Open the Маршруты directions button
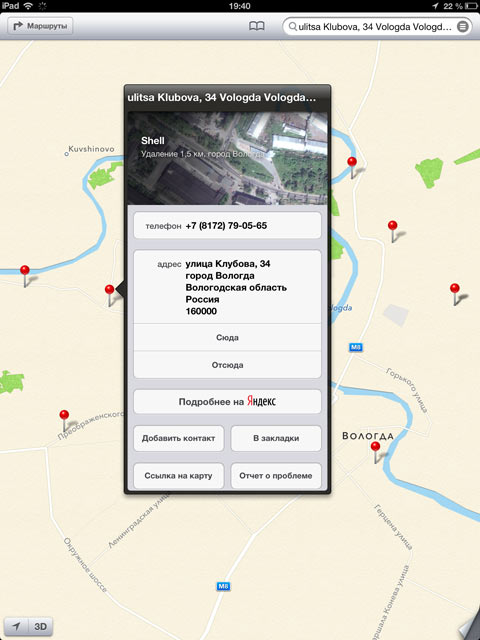 point(40,26)
